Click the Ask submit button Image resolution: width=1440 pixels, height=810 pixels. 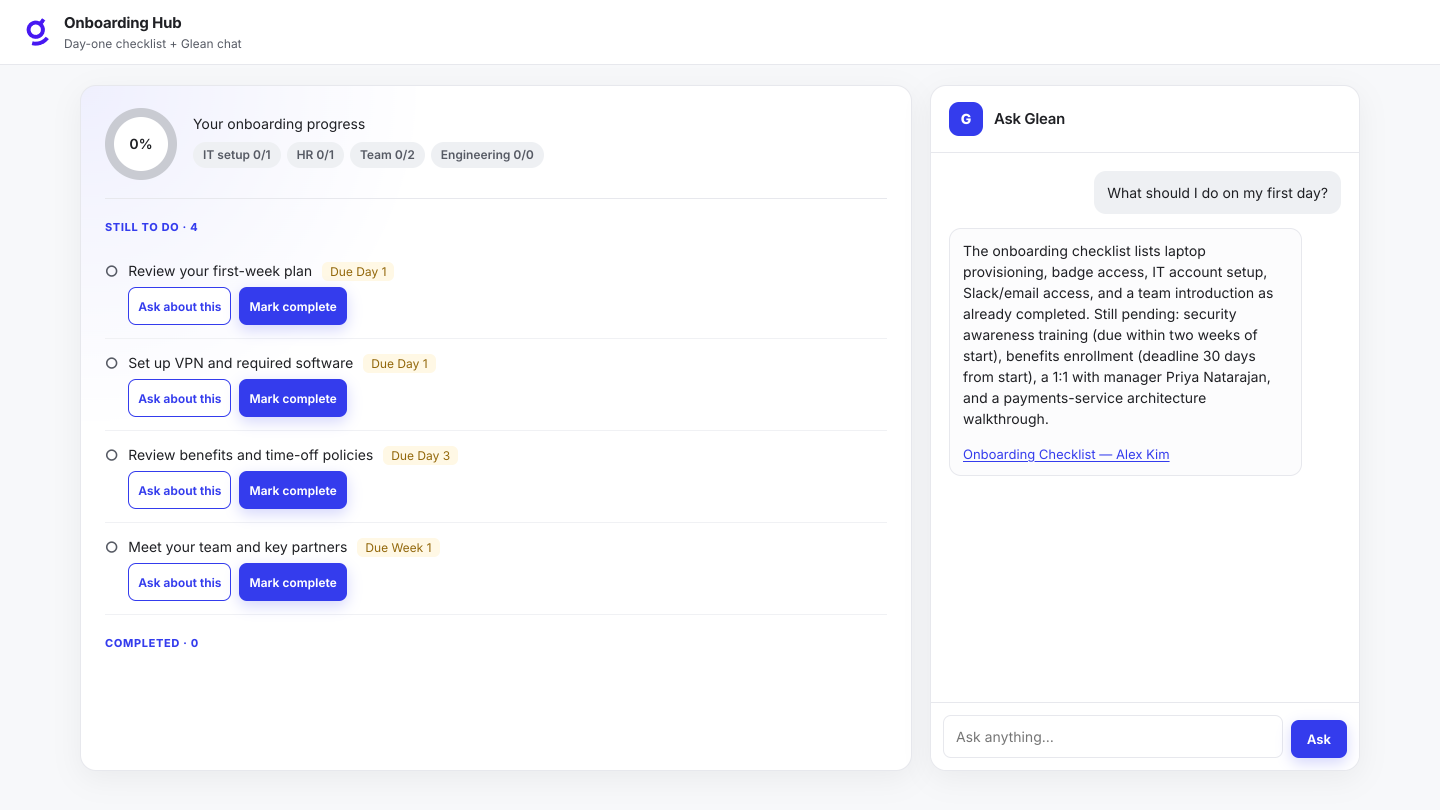[1319, 739]
